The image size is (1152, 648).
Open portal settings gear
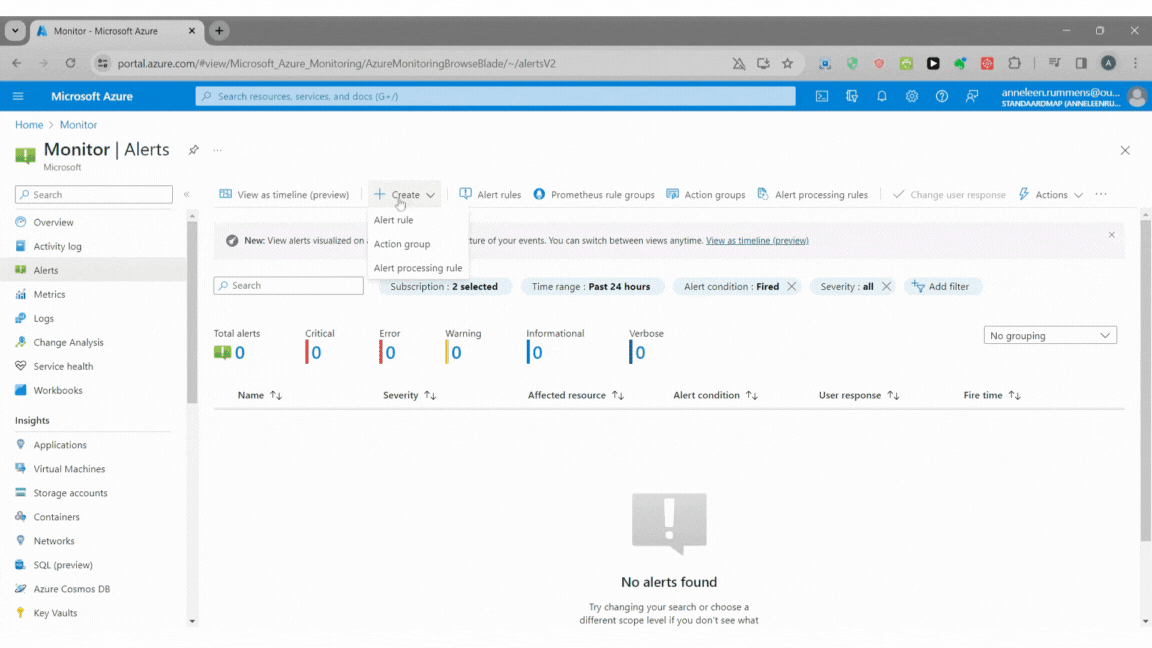coord(912,96)
